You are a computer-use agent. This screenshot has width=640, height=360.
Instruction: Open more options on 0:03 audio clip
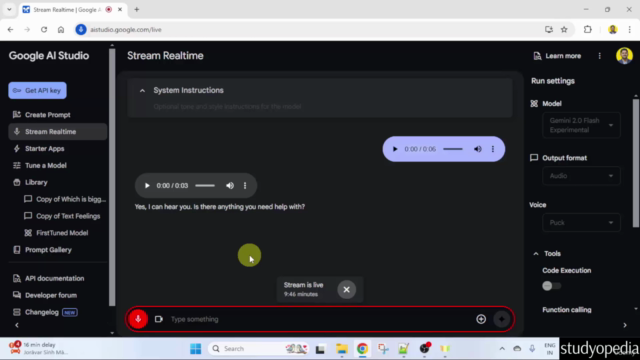(x=245, y=186)
